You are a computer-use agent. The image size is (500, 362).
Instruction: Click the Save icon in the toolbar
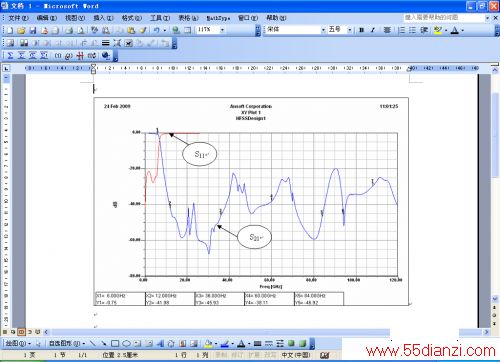33,30
